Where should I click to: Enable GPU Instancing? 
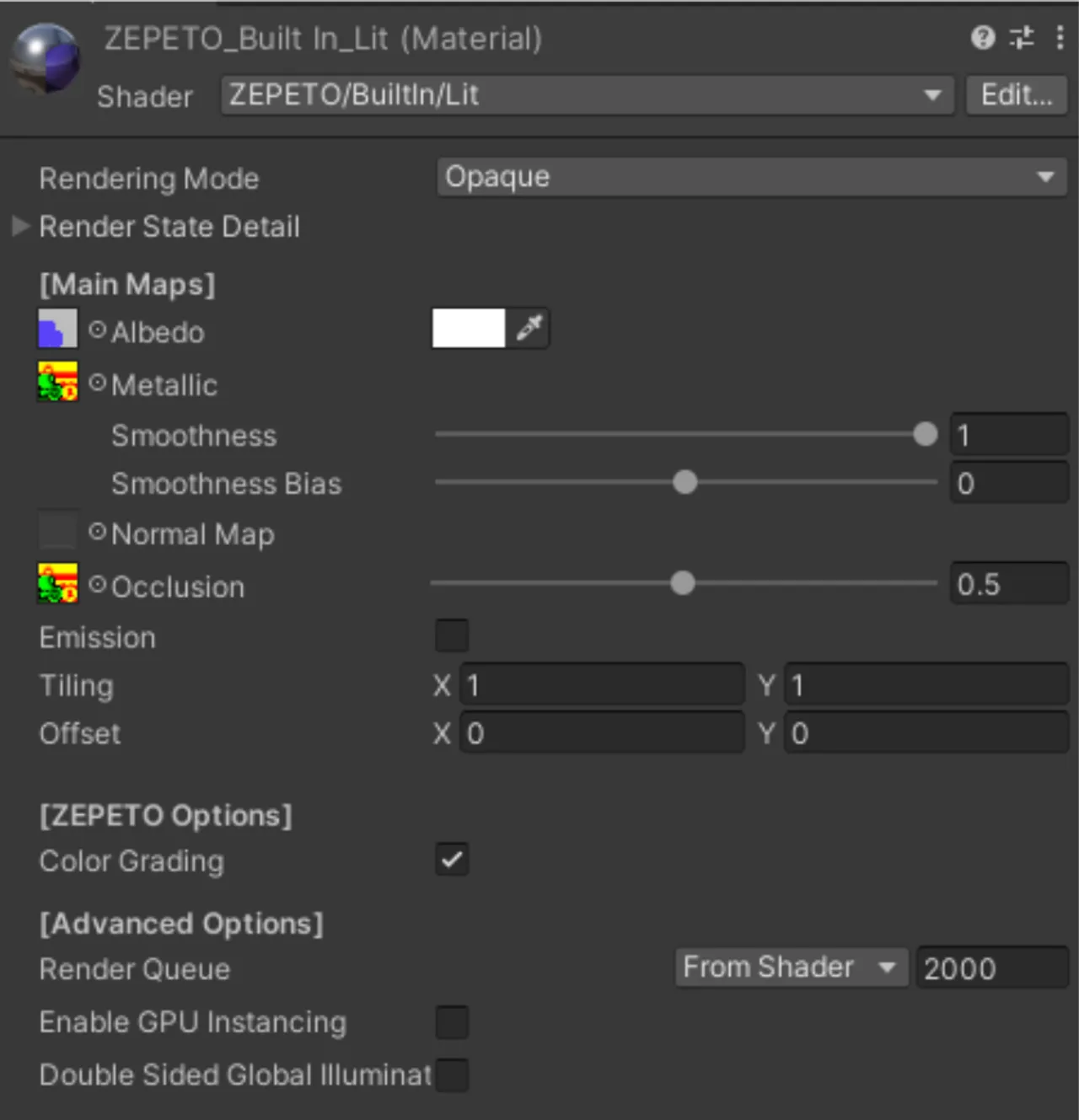[451, 1022]
